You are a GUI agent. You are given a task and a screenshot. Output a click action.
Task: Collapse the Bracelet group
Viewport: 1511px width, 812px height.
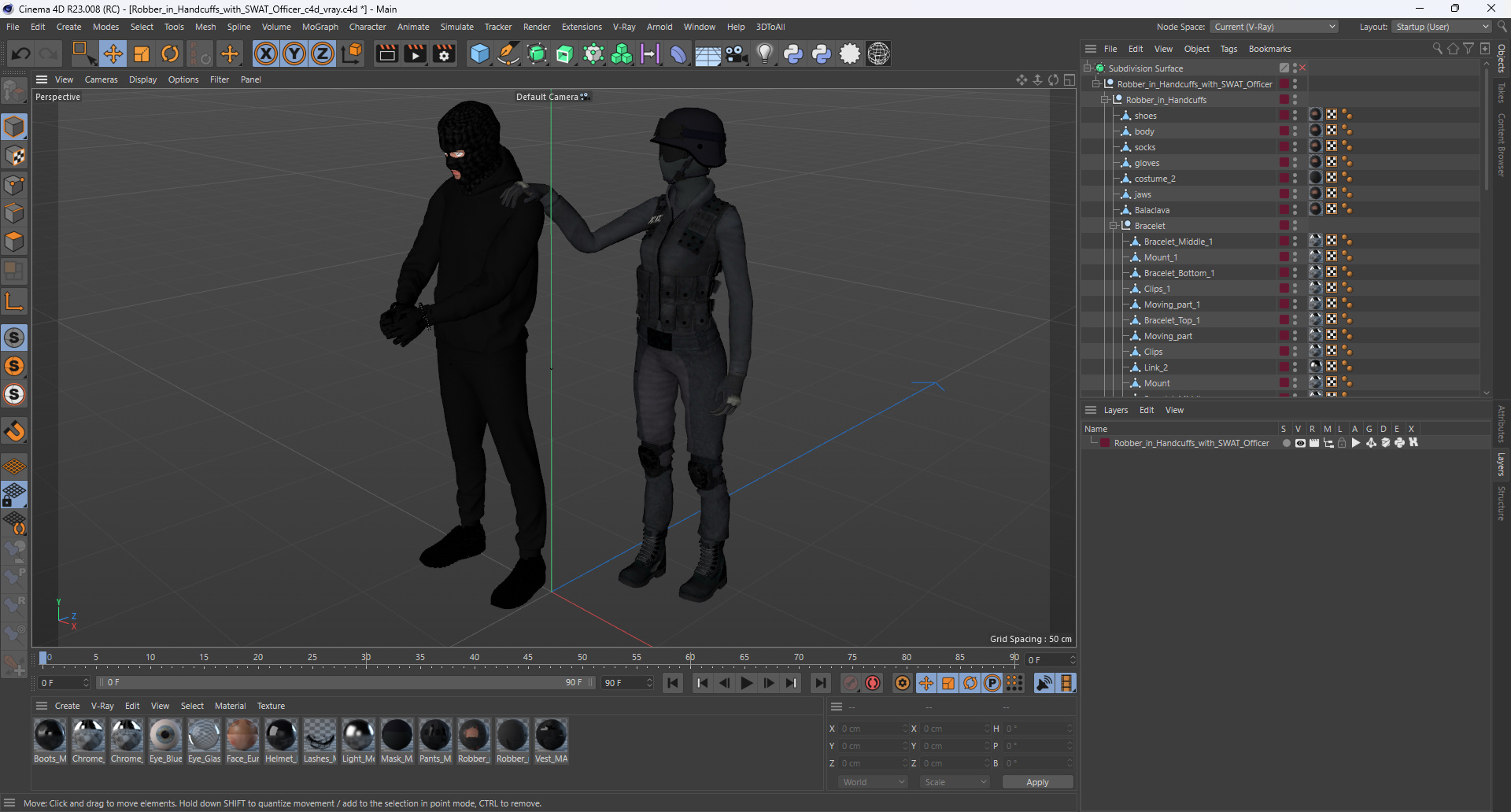[1114, 226]
